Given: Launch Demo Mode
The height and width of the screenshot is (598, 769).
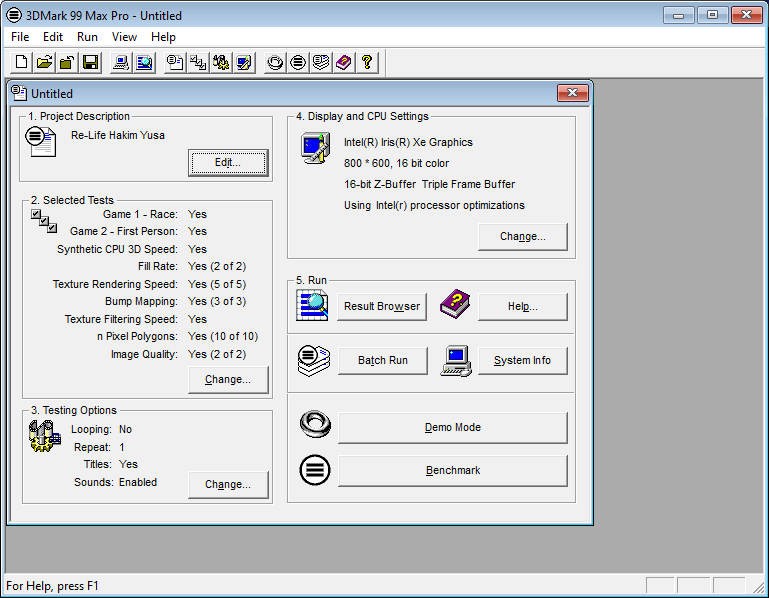Looking at the screenshot, I should click(453, 428).
